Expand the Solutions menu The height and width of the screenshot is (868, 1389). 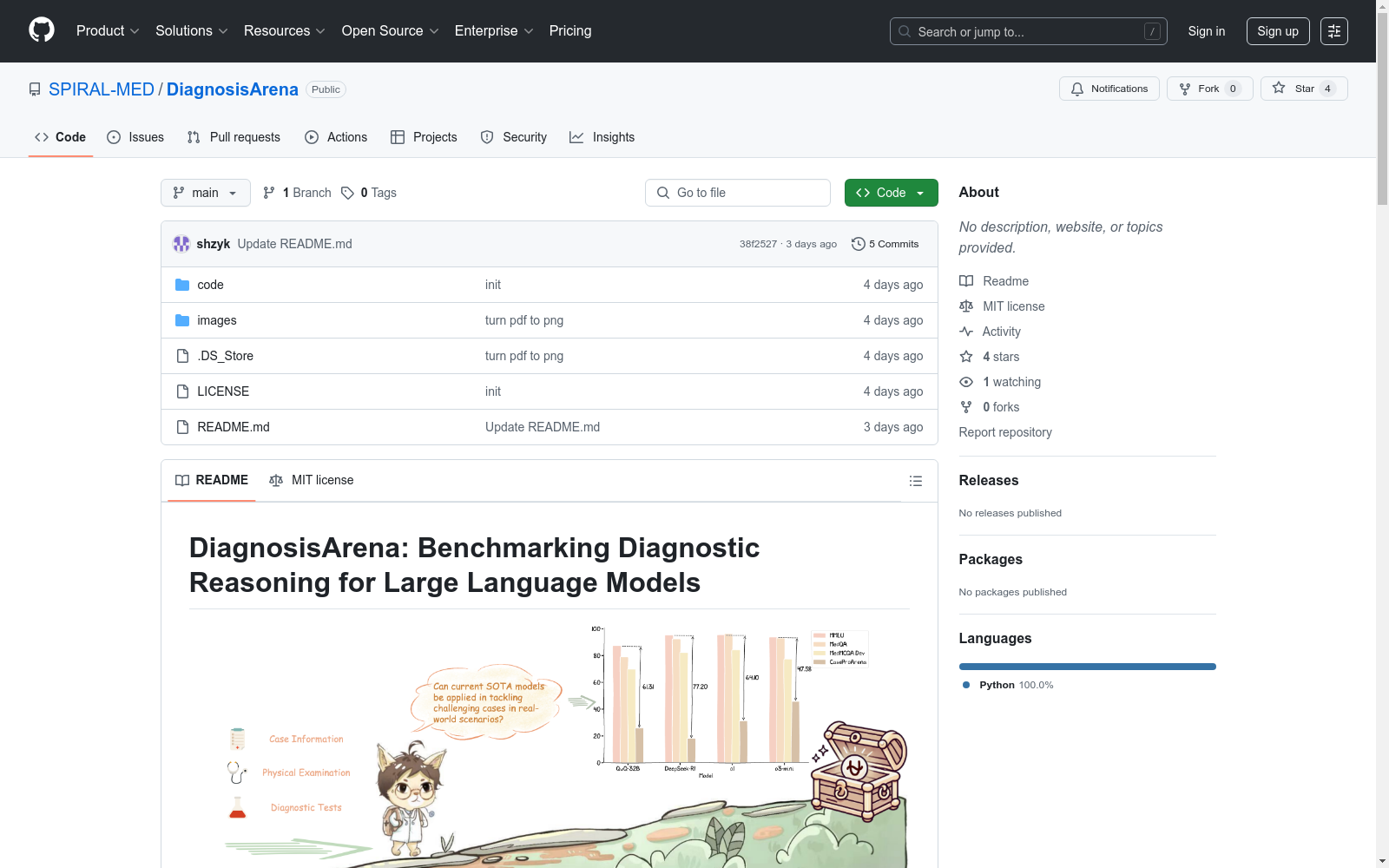click(x=191, y=30)
